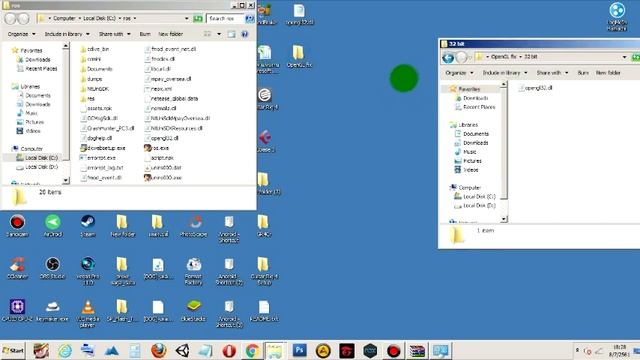Open Music library in the 32 bit window
Viewport: 640px width, 360px height.
[x=465, y=152]
